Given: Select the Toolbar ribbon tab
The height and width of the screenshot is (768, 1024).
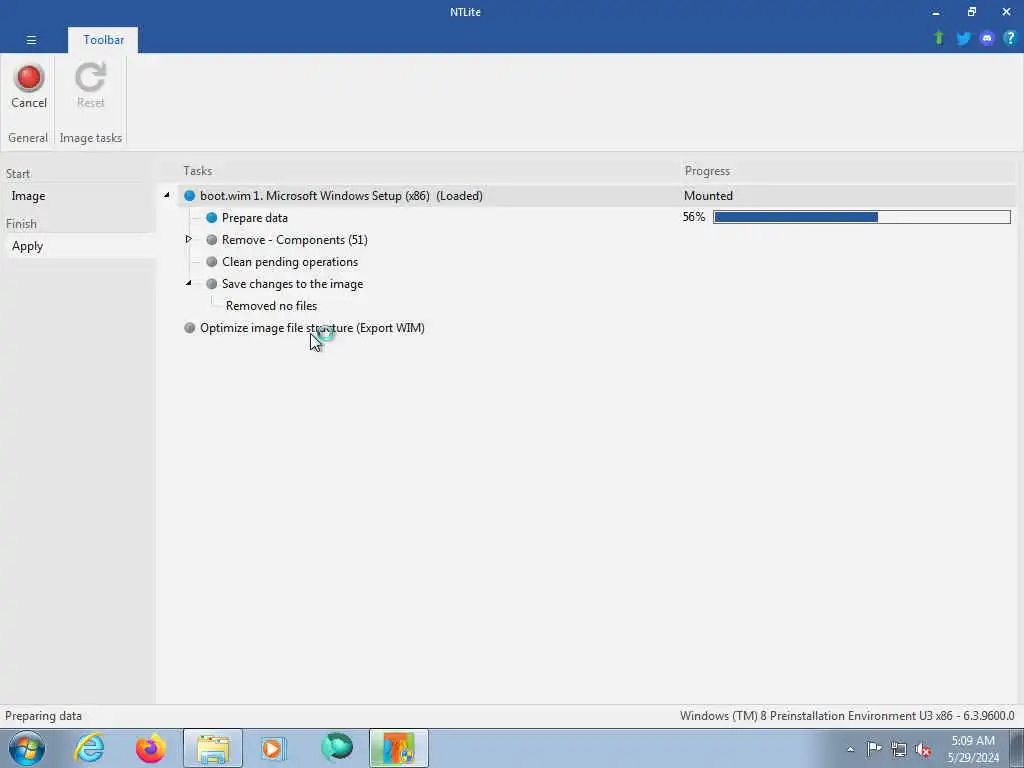Looking at the screenshot, I should tap(103, 40).
